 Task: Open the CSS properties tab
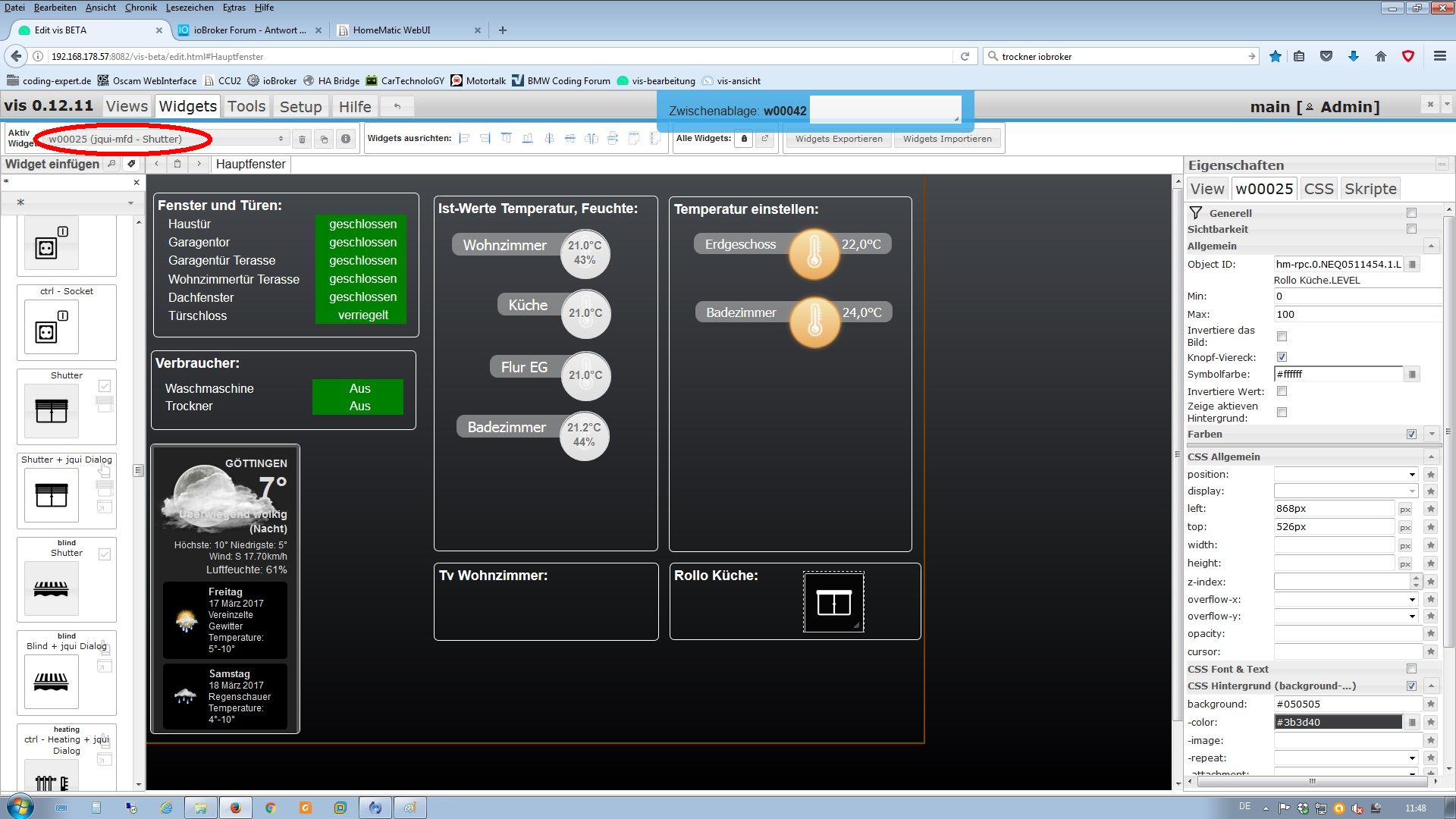point(1318,189)
